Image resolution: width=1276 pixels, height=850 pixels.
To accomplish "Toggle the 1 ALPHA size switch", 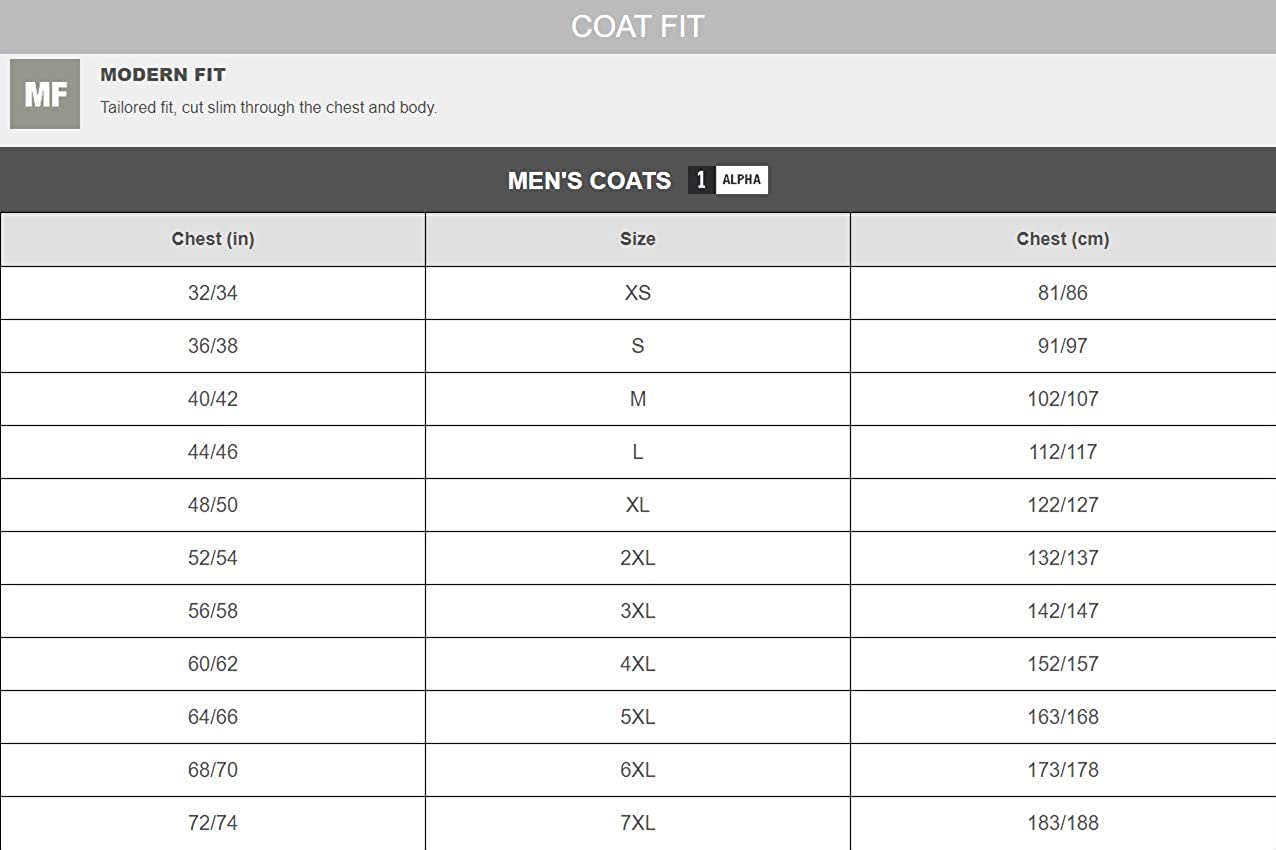I will pos(728,180).
